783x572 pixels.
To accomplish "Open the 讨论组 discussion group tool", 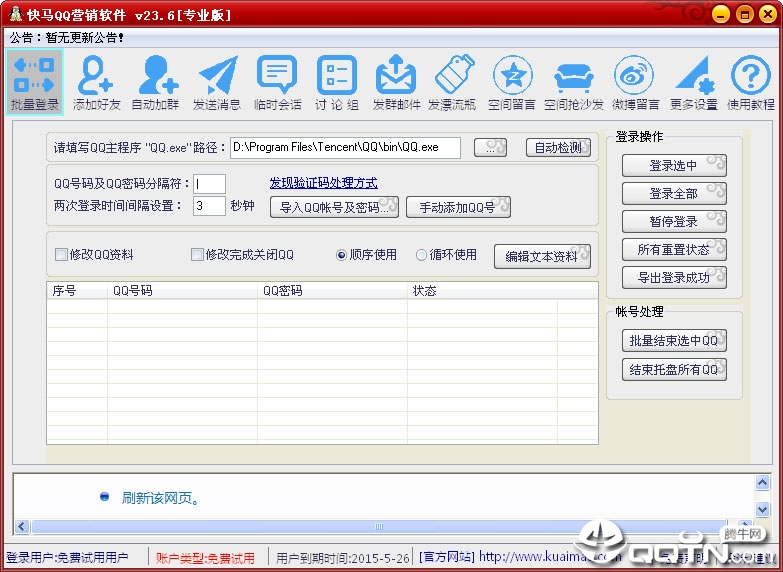I will (x=337, y=82).
